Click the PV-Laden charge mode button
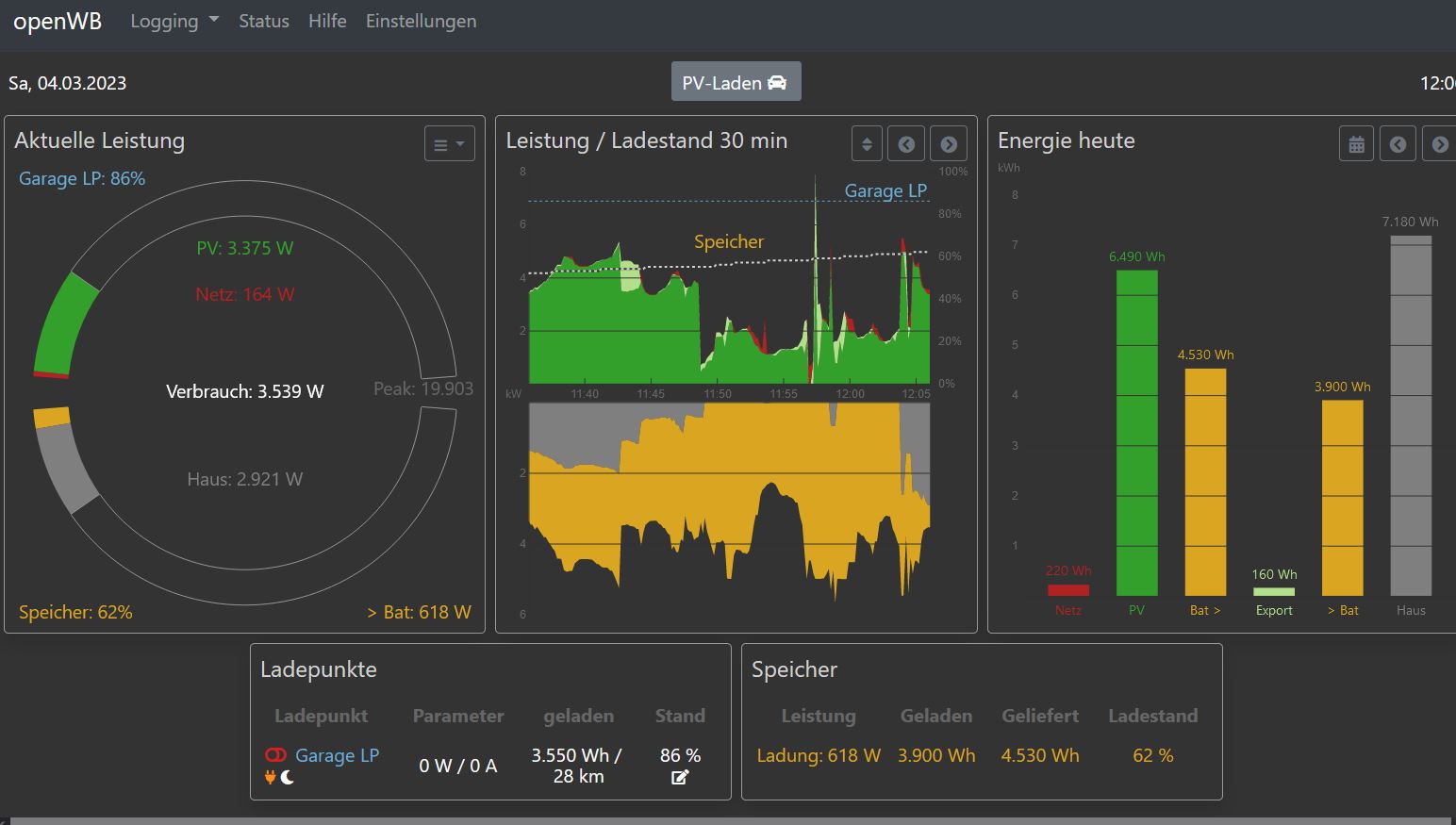 (736, 82)
